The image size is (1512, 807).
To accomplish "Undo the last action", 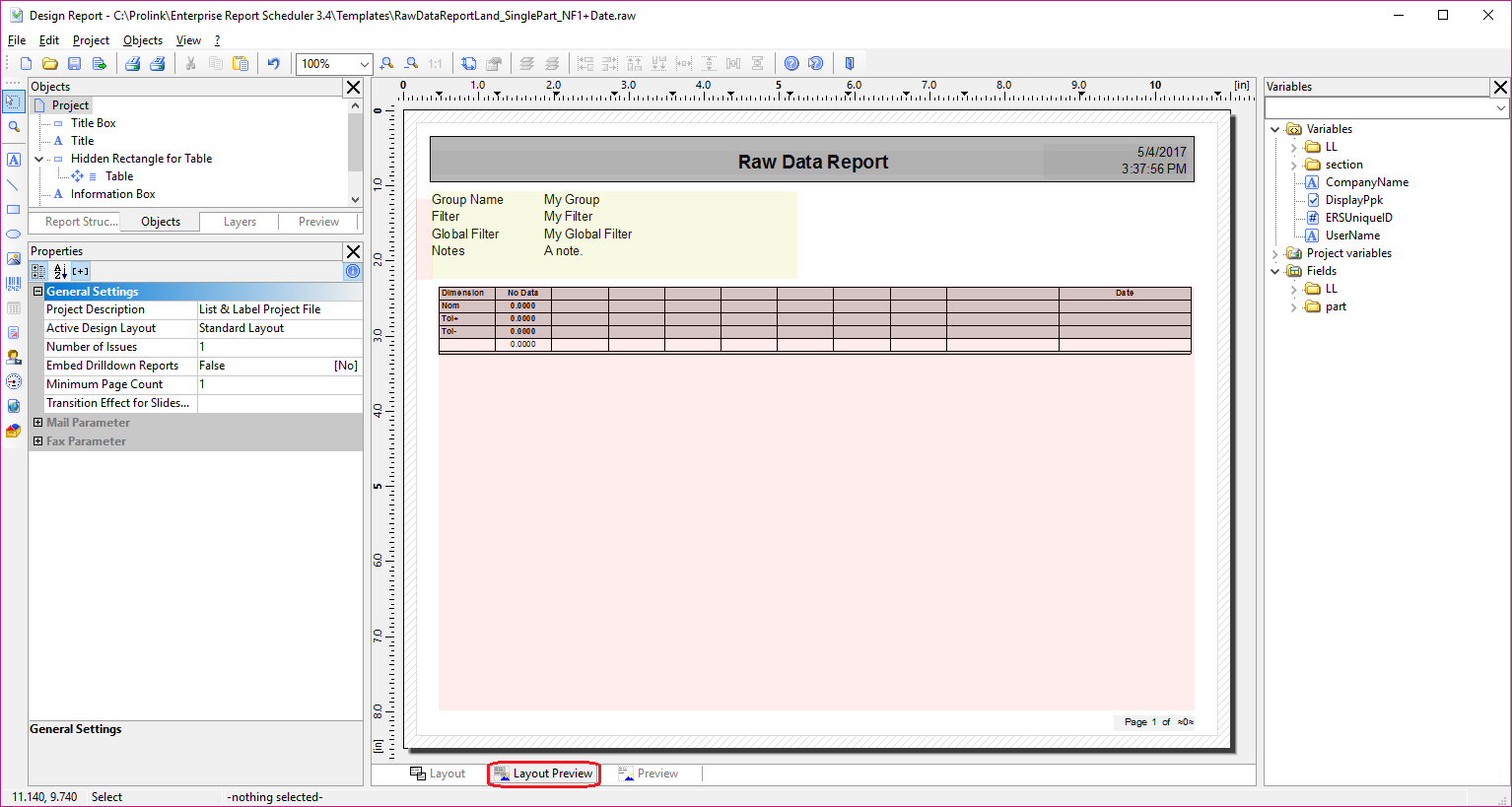I will 273,64.
